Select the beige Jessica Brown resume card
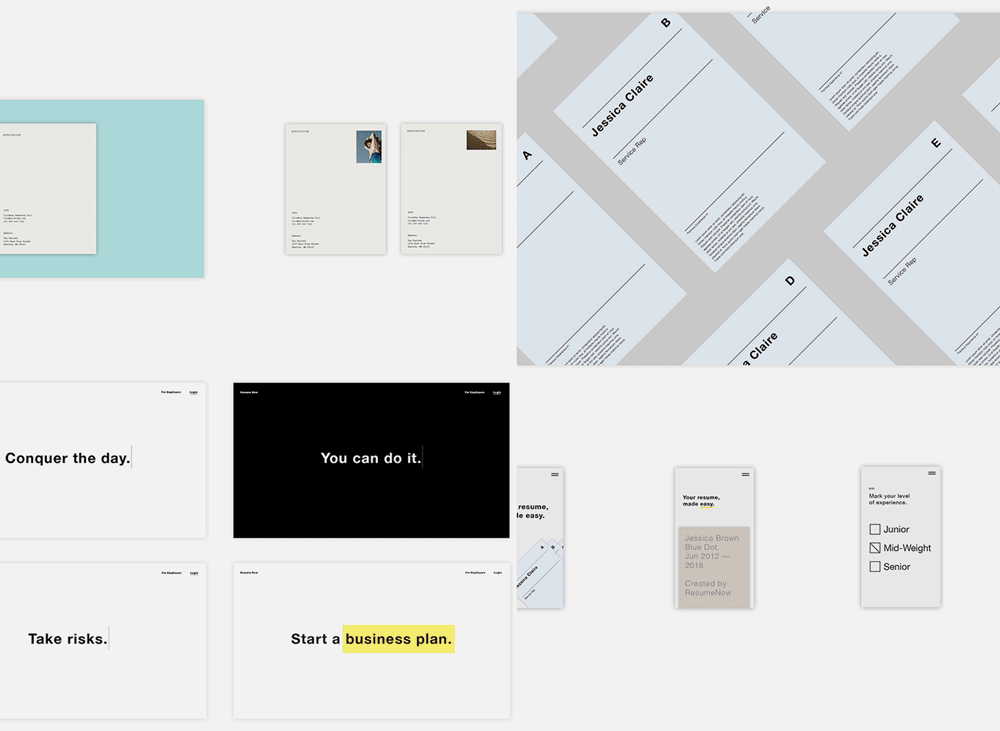 pyautogui.click(x=714, y=567)
